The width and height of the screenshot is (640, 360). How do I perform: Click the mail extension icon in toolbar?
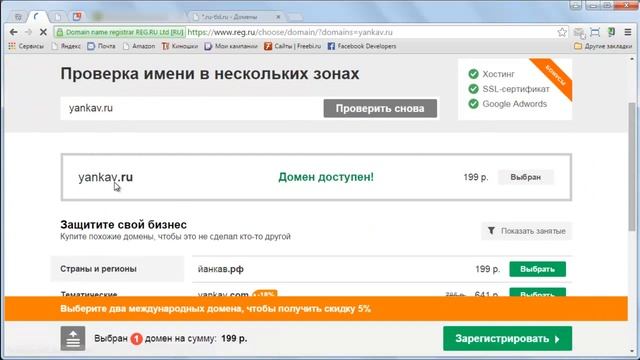coord(579,32)
